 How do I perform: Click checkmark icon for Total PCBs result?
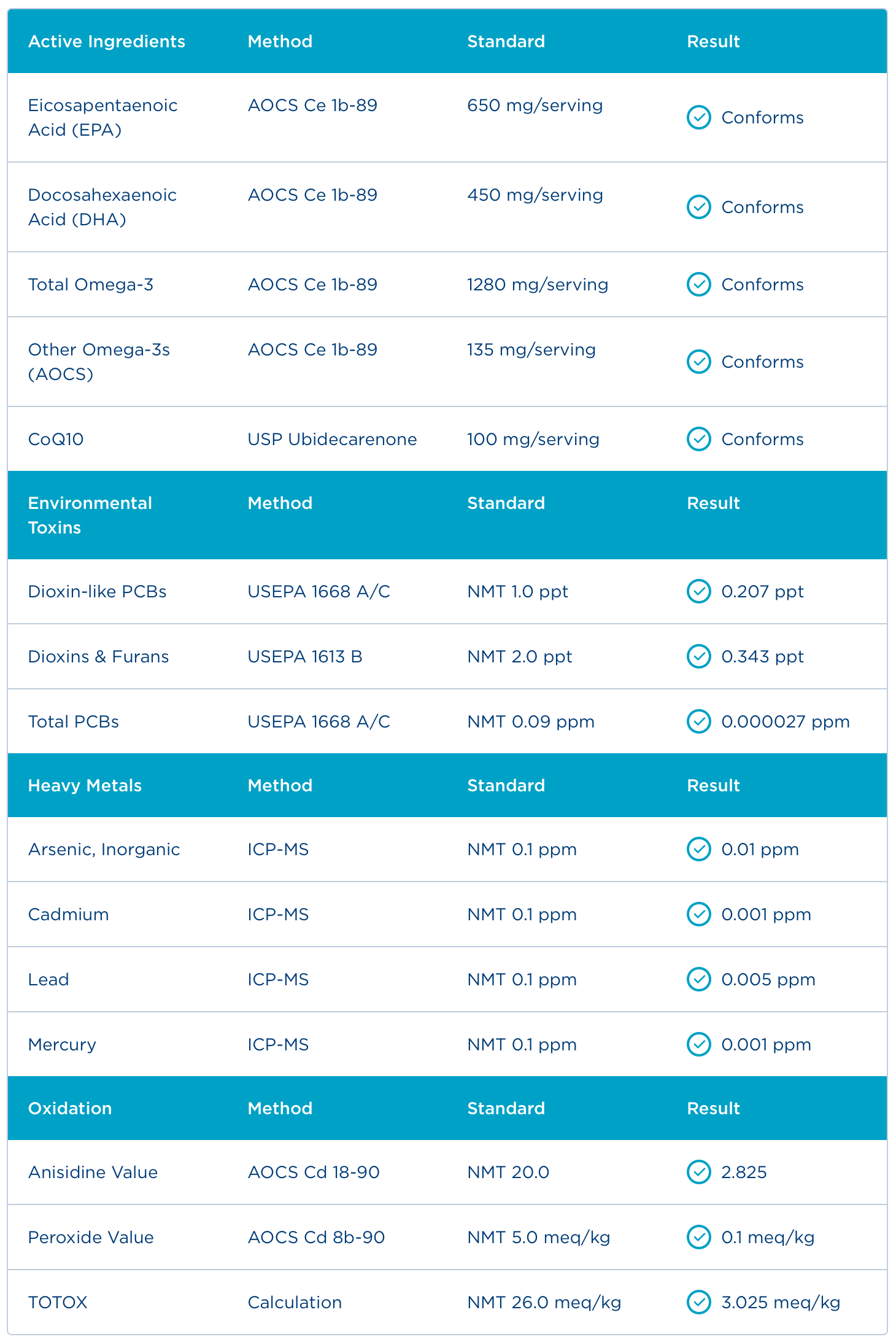(x=698, y=721)
